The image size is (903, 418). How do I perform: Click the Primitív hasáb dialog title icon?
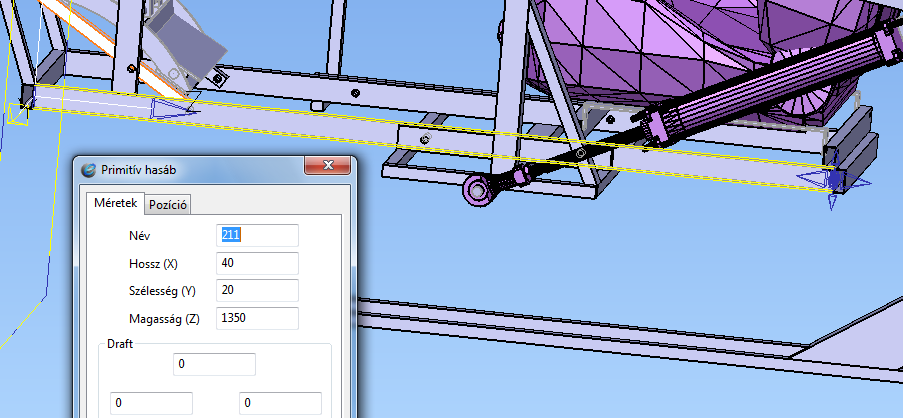90,171
